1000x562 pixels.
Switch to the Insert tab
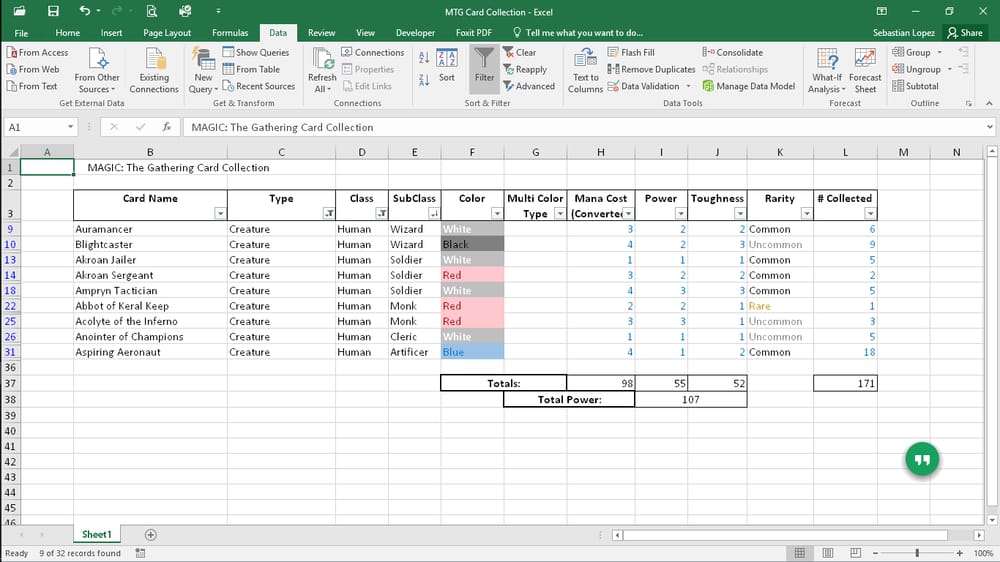tap(111, 33)
